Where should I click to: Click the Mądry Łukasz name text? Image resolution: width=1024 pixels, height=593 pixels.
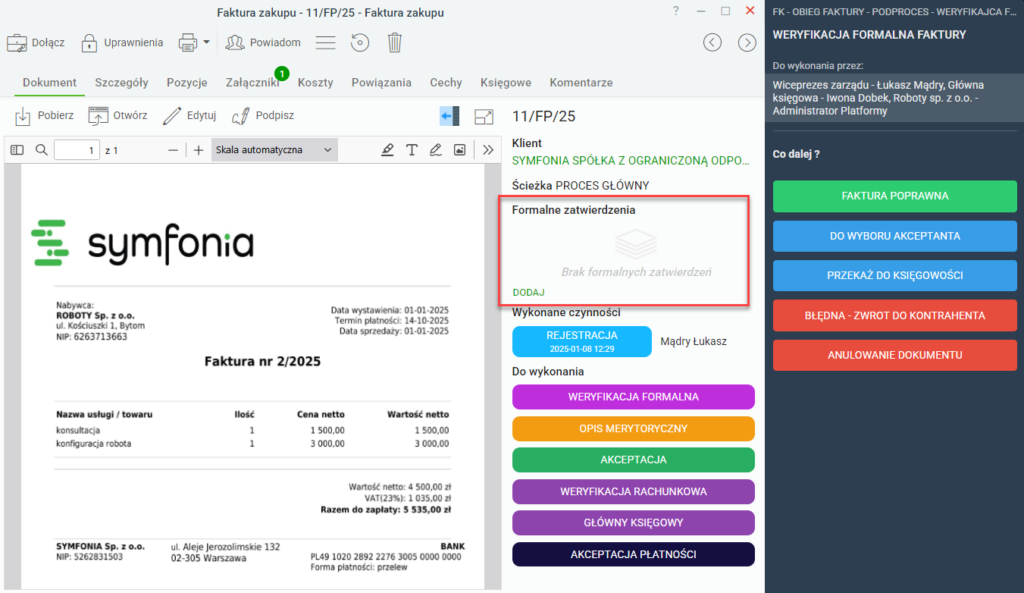click(x=694, y=342)
